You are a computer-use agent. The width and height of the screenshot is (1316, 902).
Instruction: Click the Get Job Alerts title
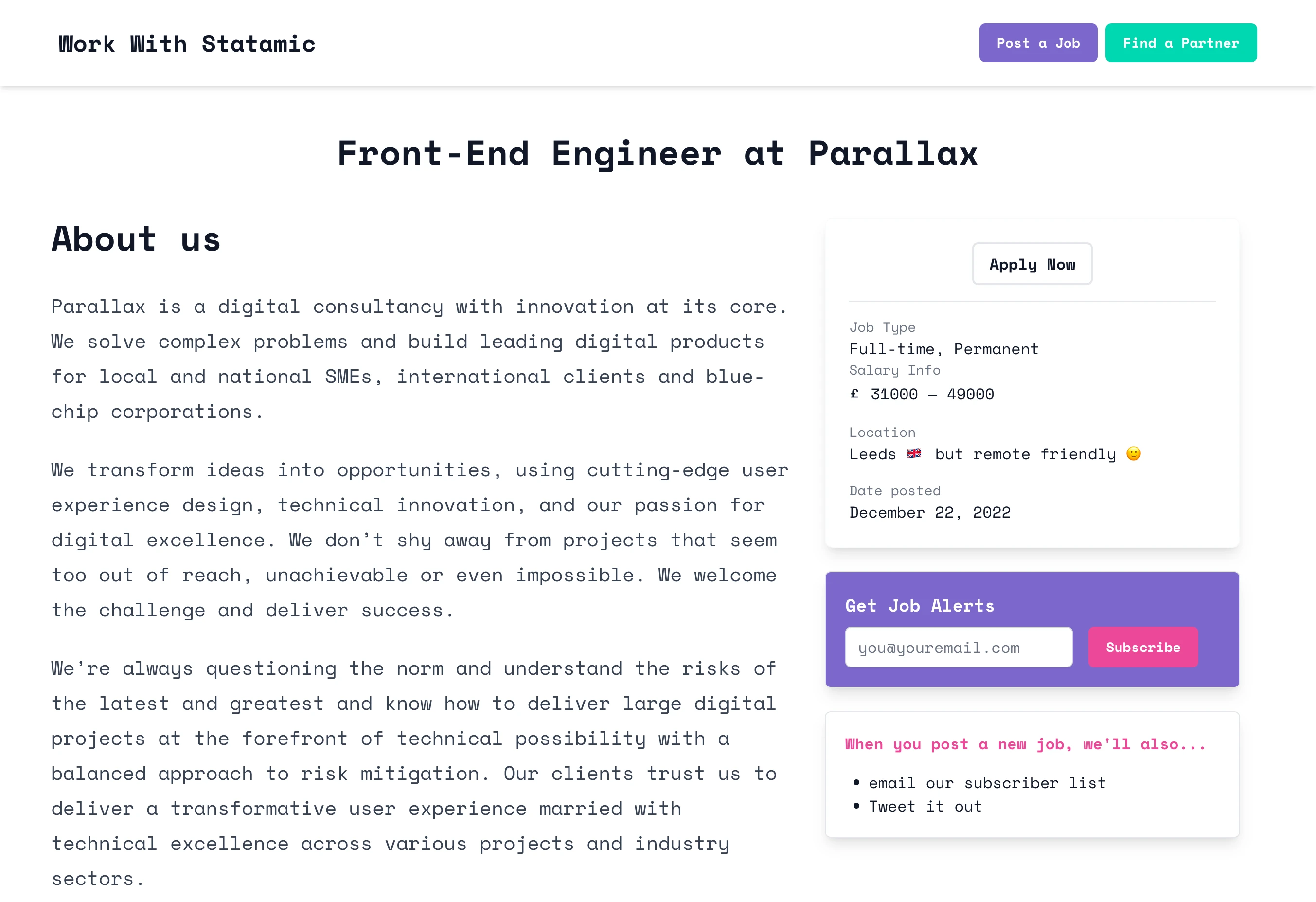pos(920,606)
